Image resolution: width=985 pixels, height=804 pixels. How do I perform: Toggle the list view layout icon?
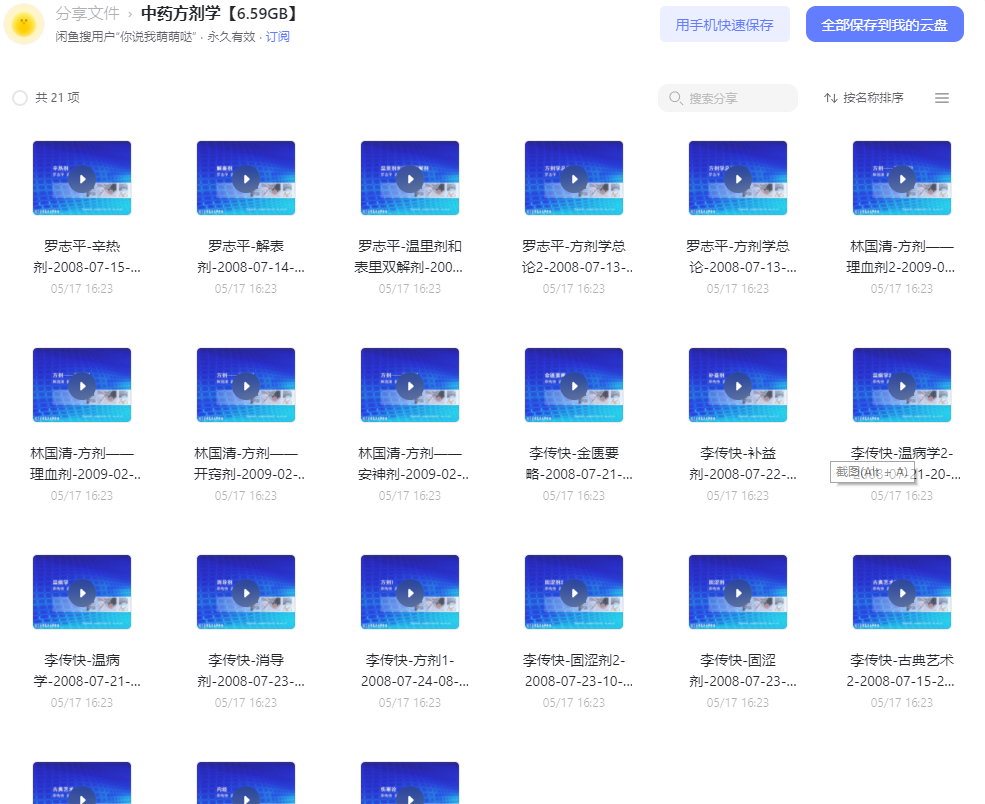point(942,98)
